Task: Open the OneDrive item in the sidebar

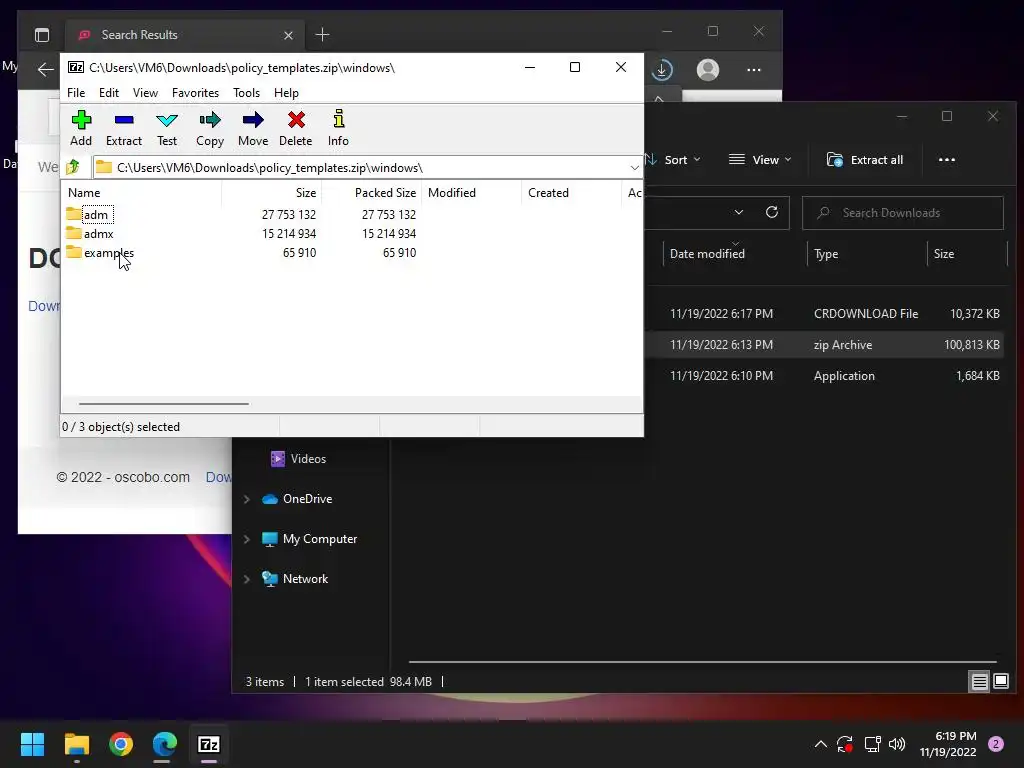Action: tap(307, 499)
